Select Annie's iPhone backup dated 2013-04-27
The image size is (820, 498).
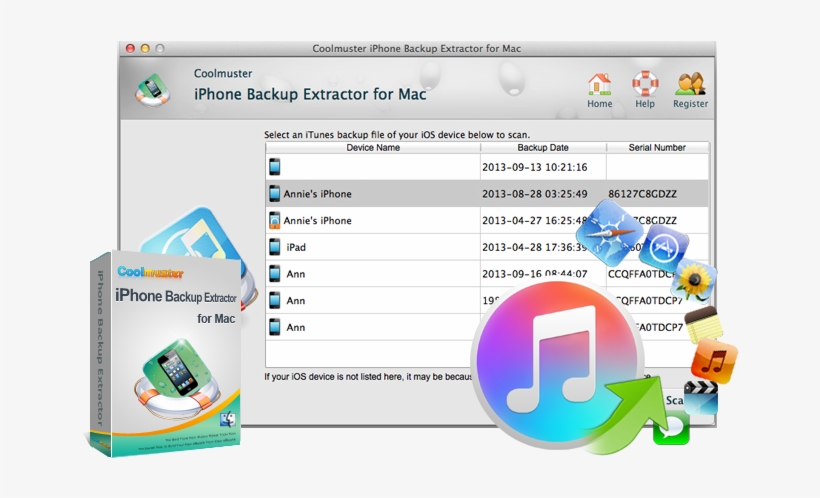click(x=487, y=220)
